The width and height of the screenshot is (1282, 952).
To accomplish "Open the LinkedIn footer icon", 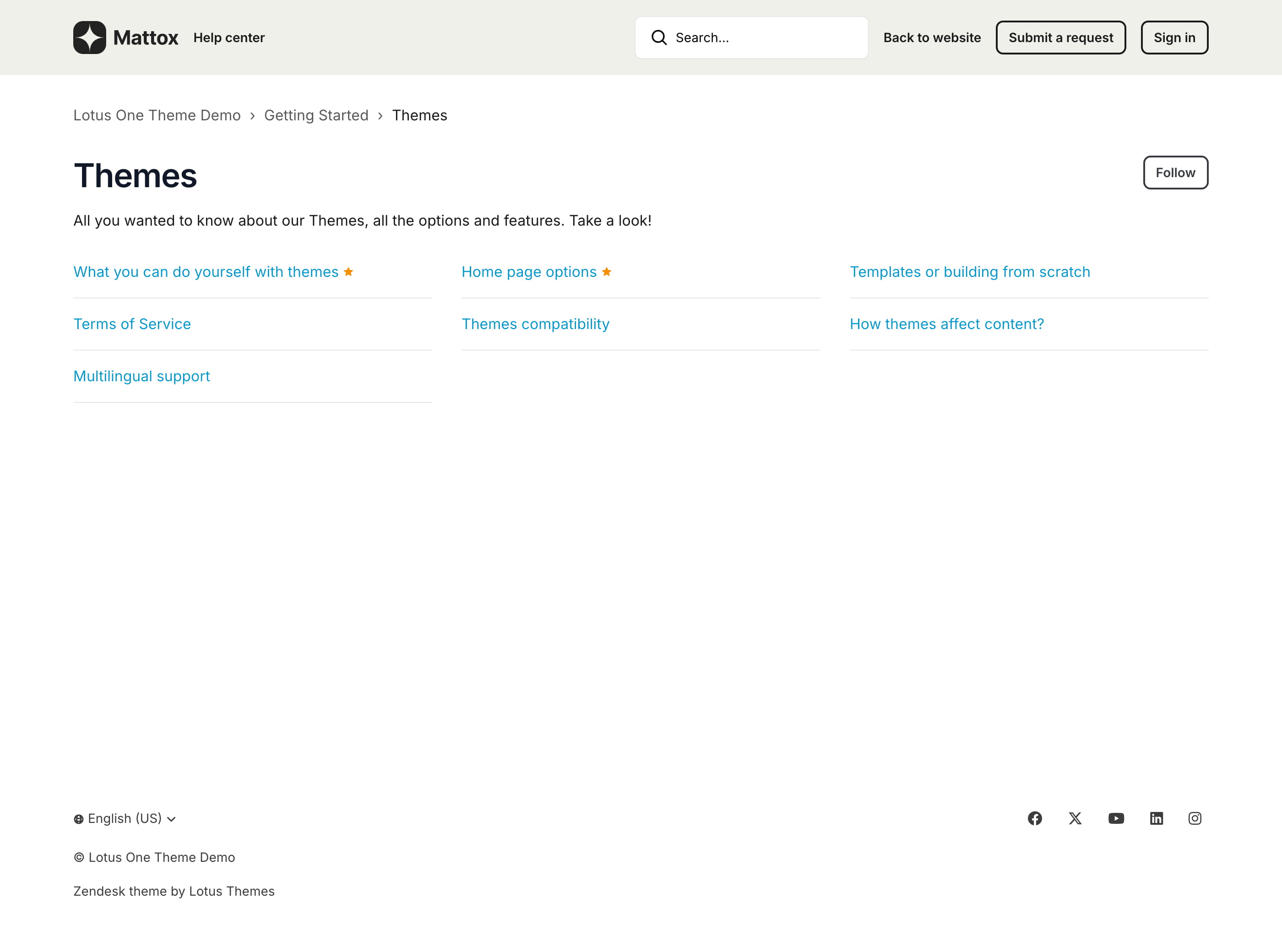I will coord(1157,818).
